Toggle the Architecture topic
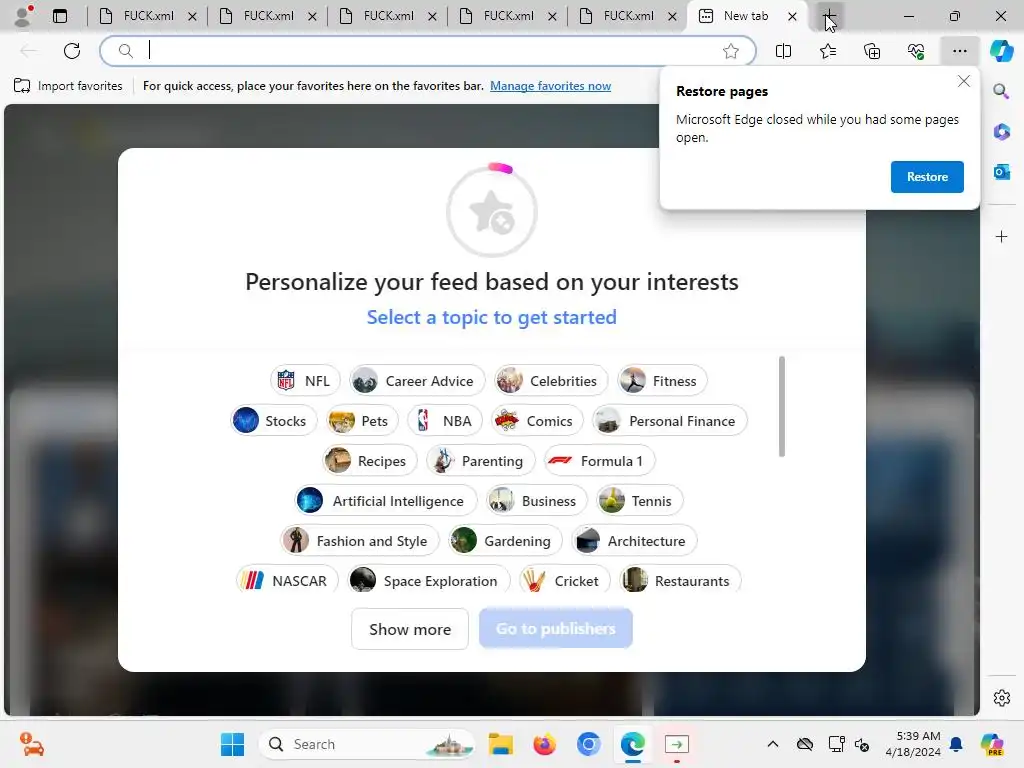This screenshot has height=768, width=1024. pyautogui.click(x=634, y=541)
